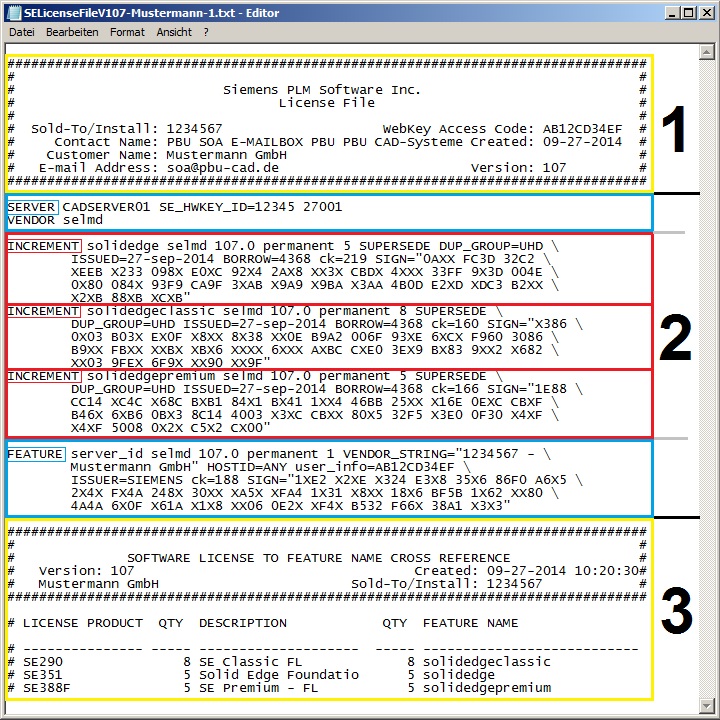
Task: Click the 'Solid Edge Foundatio' description
Action: point(279,675)
